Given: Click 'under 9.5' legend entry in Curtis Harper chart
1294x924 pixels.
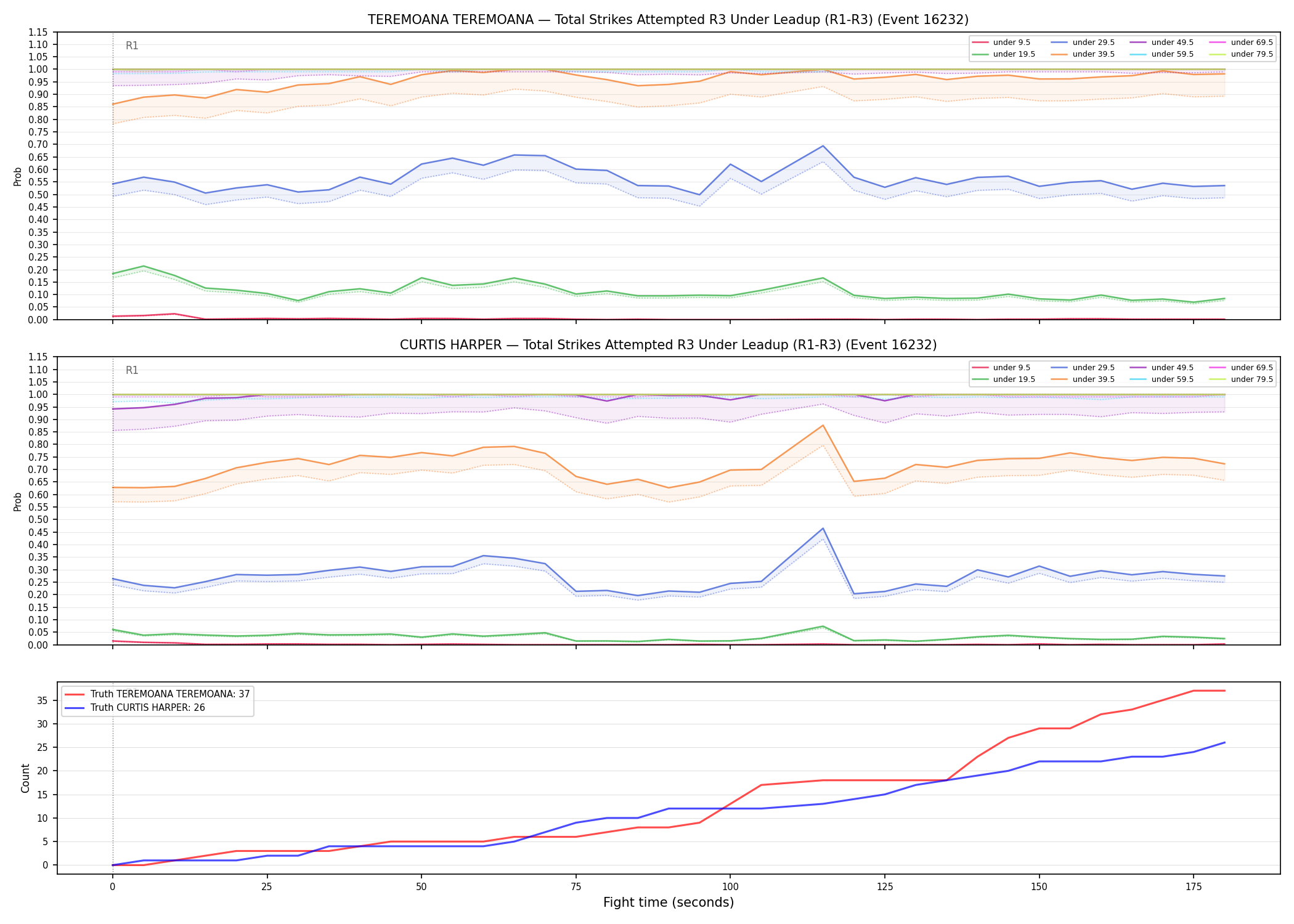Looking at the screenshot, I should tap(1001, 368).
